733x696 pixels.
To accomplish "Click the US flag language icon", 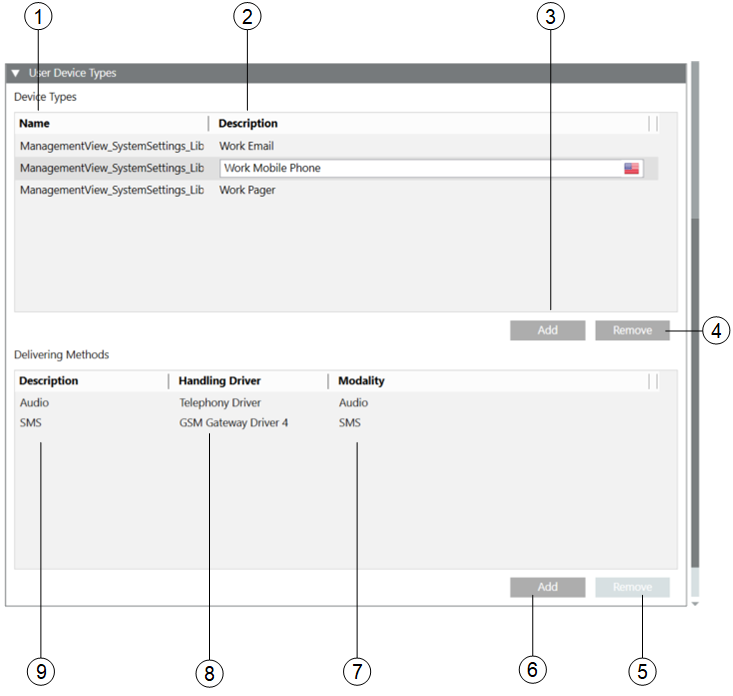I will (x=631, y=169).
